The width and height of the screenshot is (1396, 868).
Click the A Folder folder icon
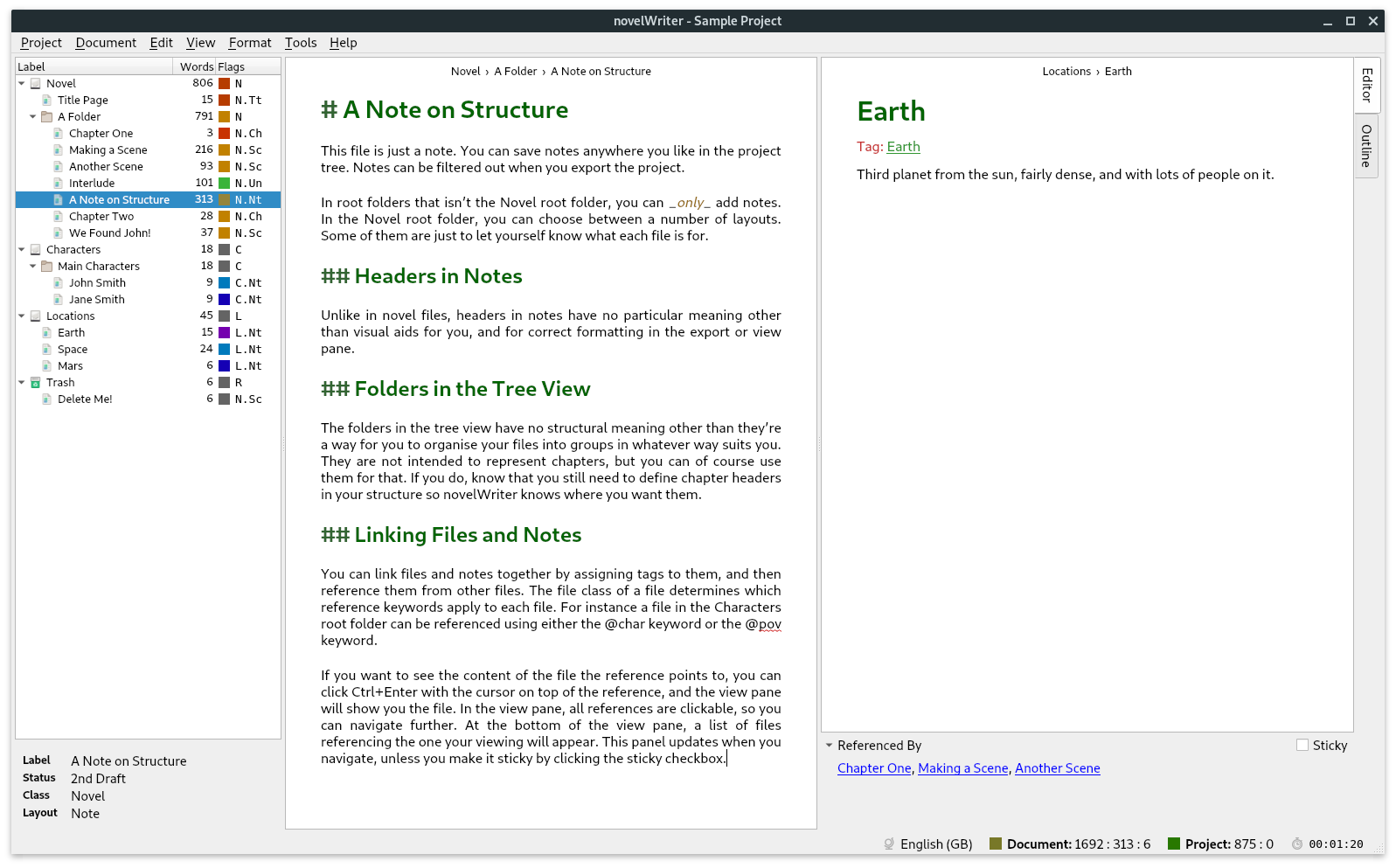pos(47,117)
